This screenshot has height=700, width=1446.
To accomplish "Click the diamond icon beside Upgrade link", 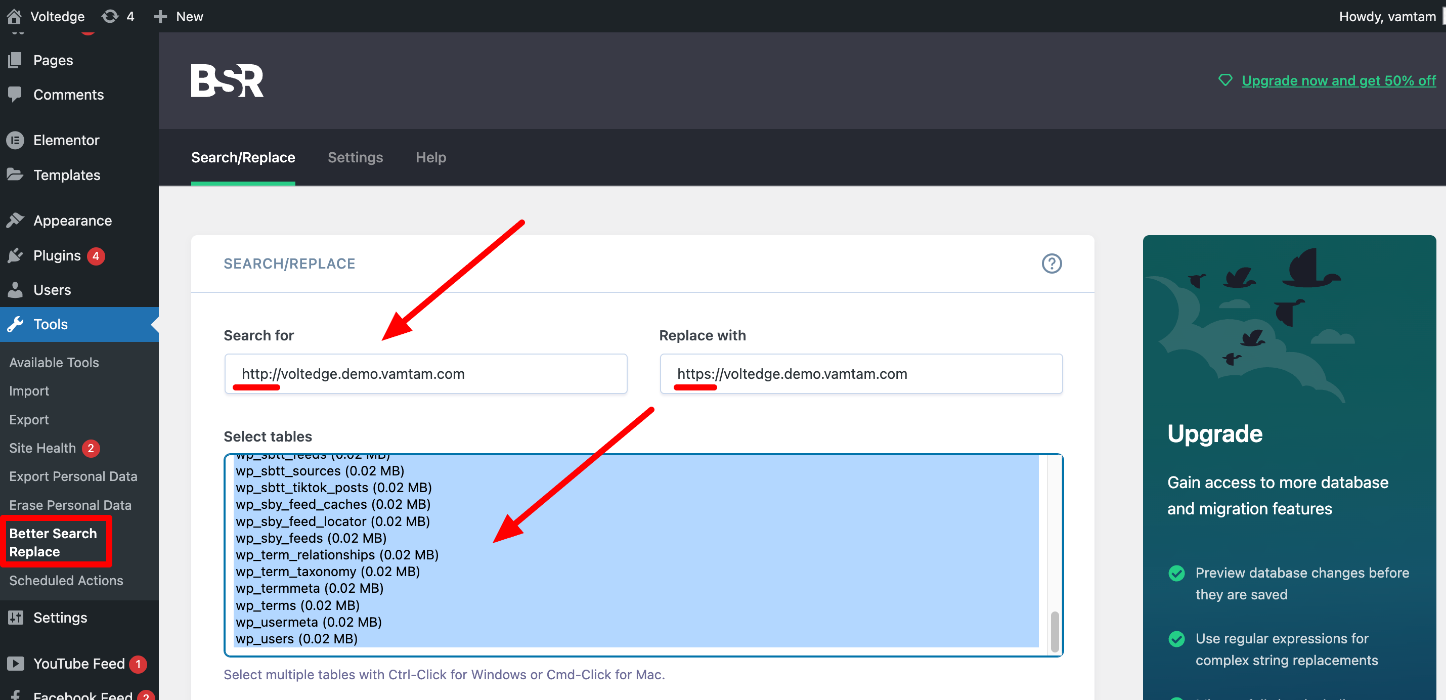I will [1225, 80].
